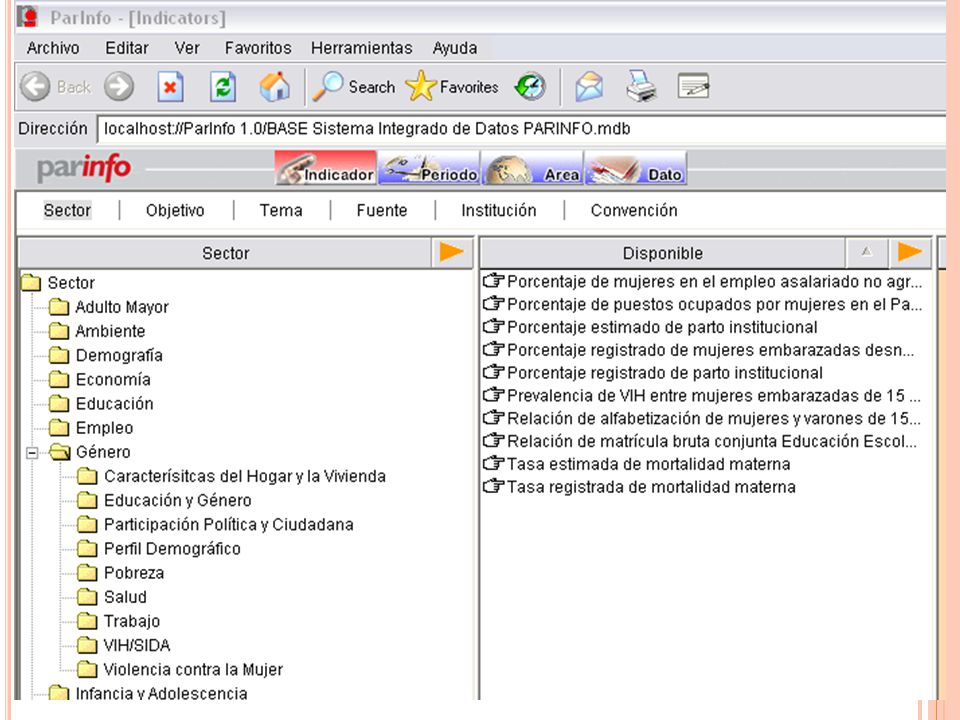Click hand icon beside Porcentaje estimado de parto institucional
960x720 pixels.
pos(493,326)
